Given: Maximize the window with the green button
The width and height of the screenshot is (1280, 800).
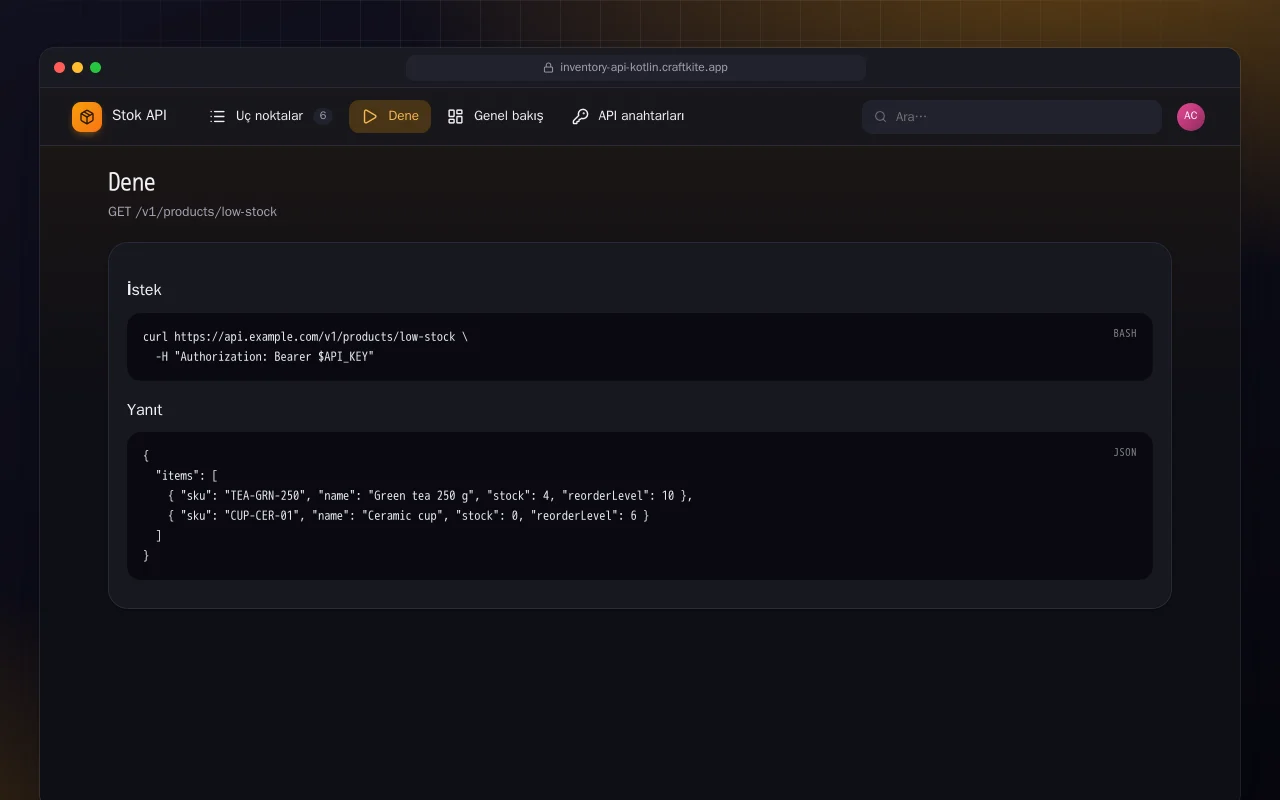Looking at the screenshot, I should click(96, 68).
